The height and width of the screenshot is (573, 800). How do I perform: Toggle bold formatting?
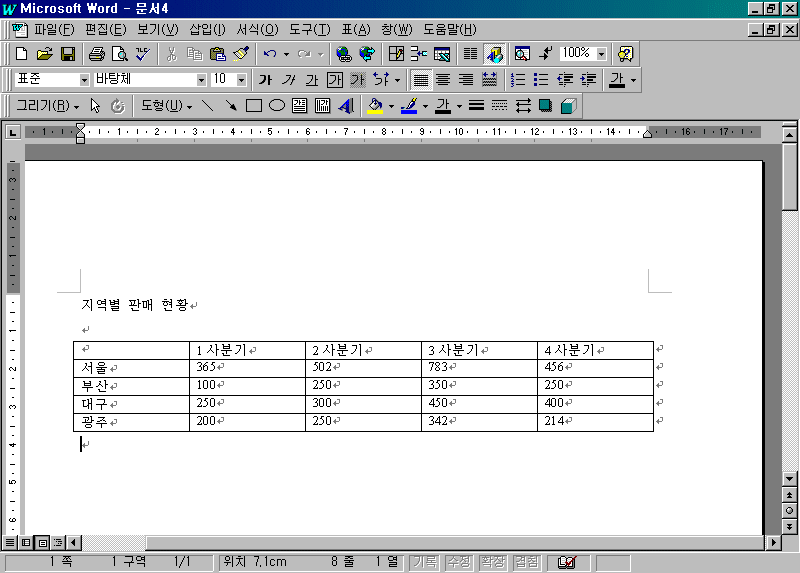(265, 80)
